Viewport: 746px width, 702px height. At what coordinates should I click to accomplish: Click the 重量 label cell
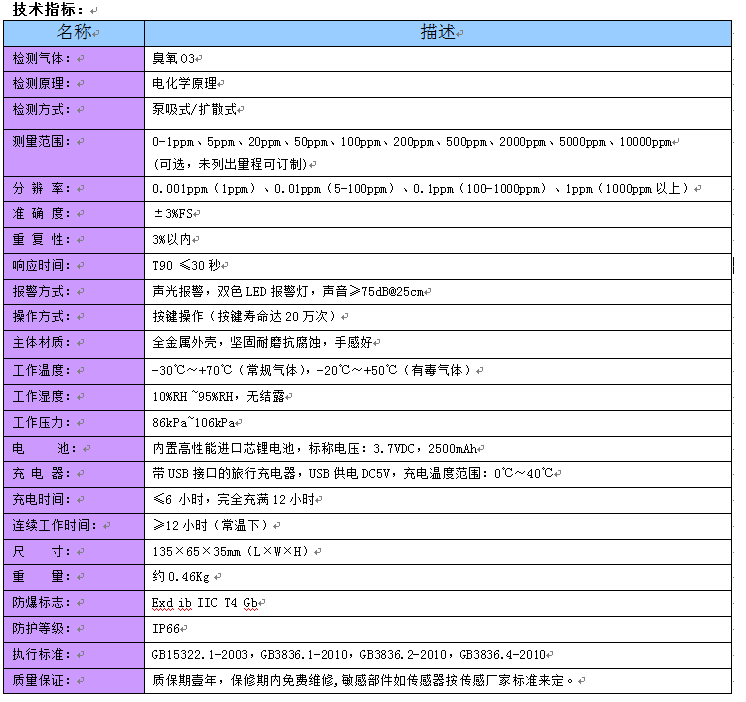point(74,577)
